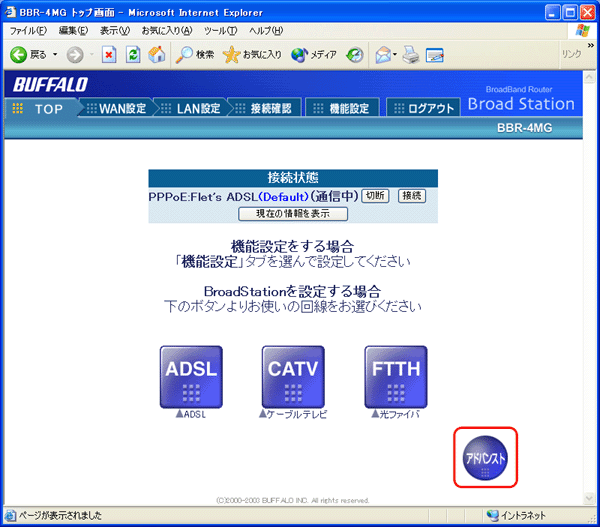
Task: Switch to the LAN設定 tab
Action: tap(191, 109)
